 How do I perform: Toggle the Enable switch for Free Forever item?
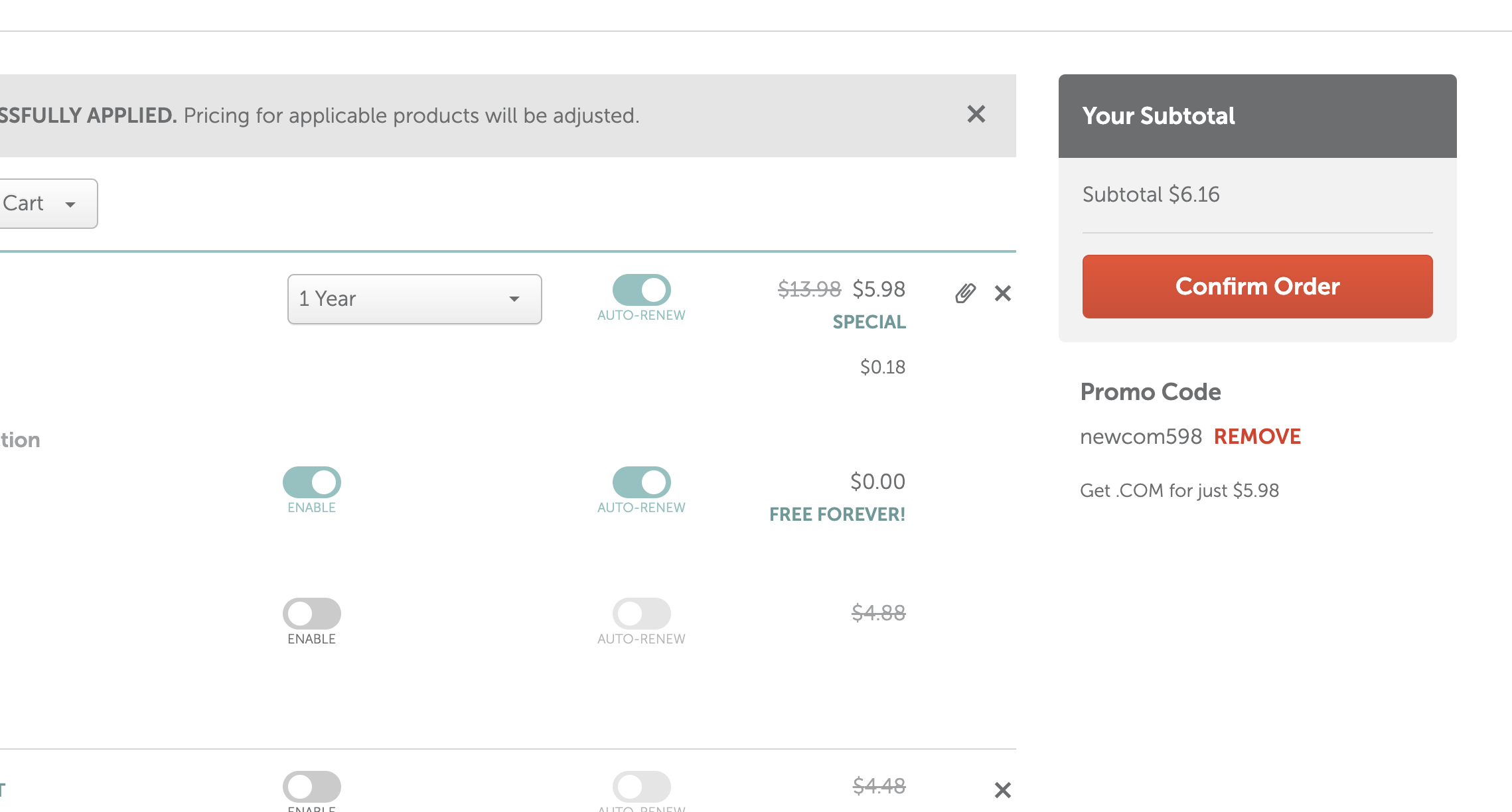311,482
